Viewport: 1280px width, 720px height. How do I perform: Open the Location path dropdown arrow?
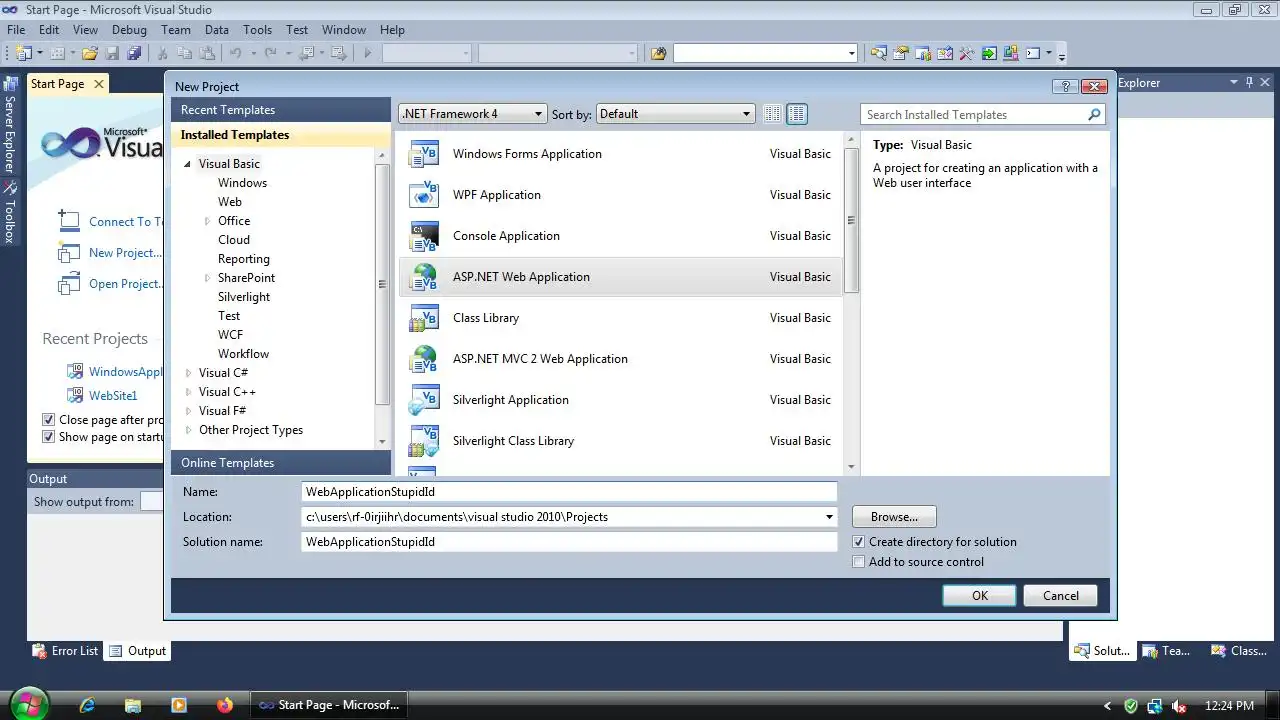coord(829,517)
